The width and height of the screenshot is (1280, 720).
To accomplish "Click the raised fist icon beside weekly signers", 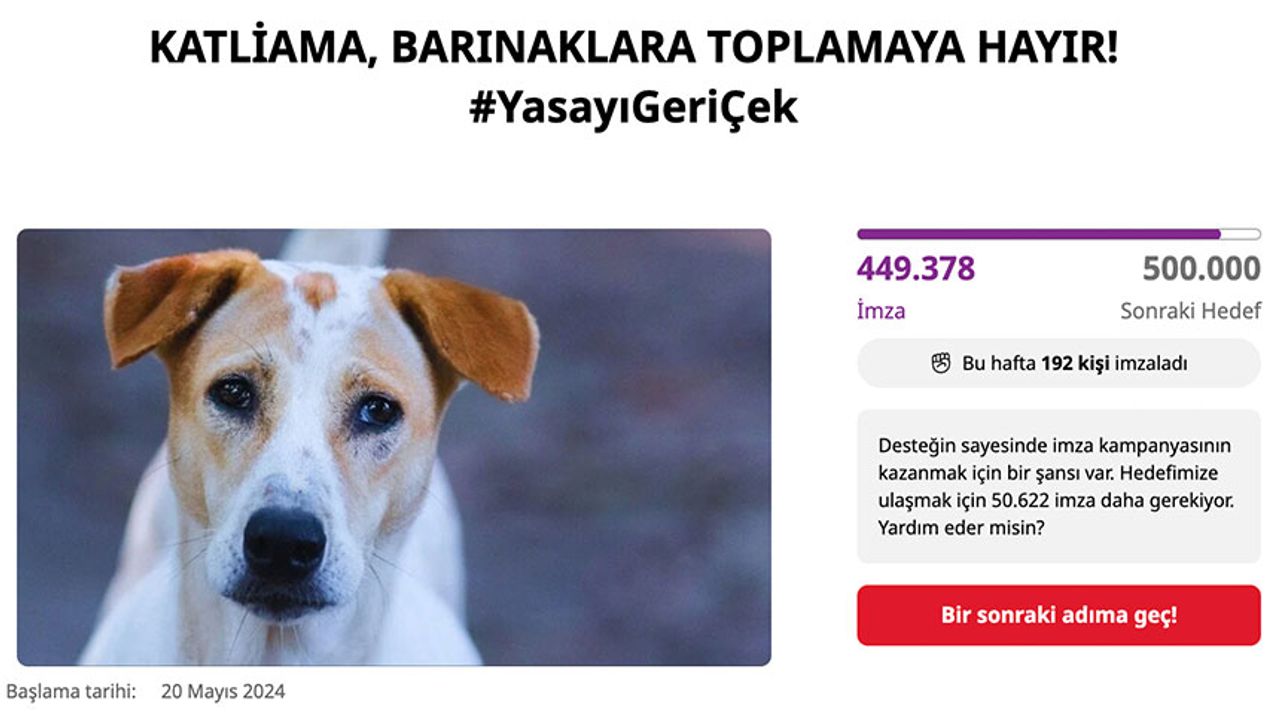I will pyautogui.click(x=940, y=363).
